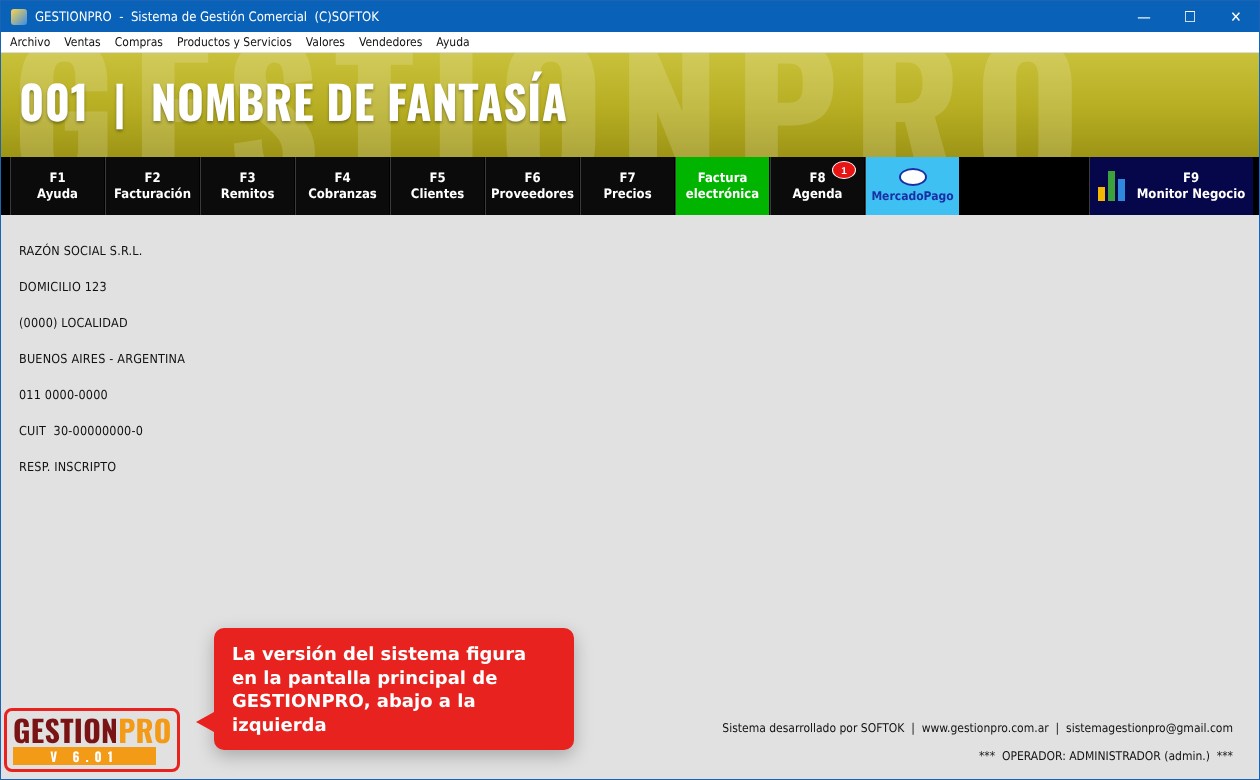1260x780 pixels.
Task: Maximize the GESTIONPRO window
Action: (1190, 17)
